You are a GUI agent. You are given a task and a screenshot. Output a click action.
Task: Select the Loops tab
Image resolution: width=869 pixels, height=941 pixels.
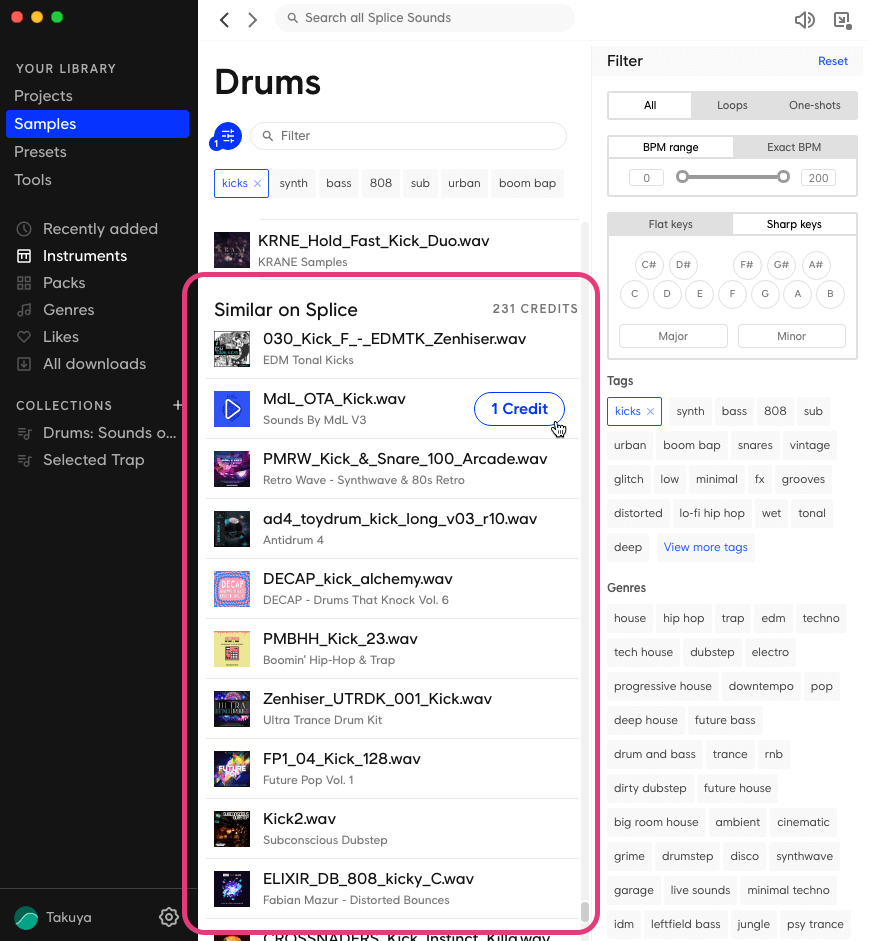coord(732,104)
